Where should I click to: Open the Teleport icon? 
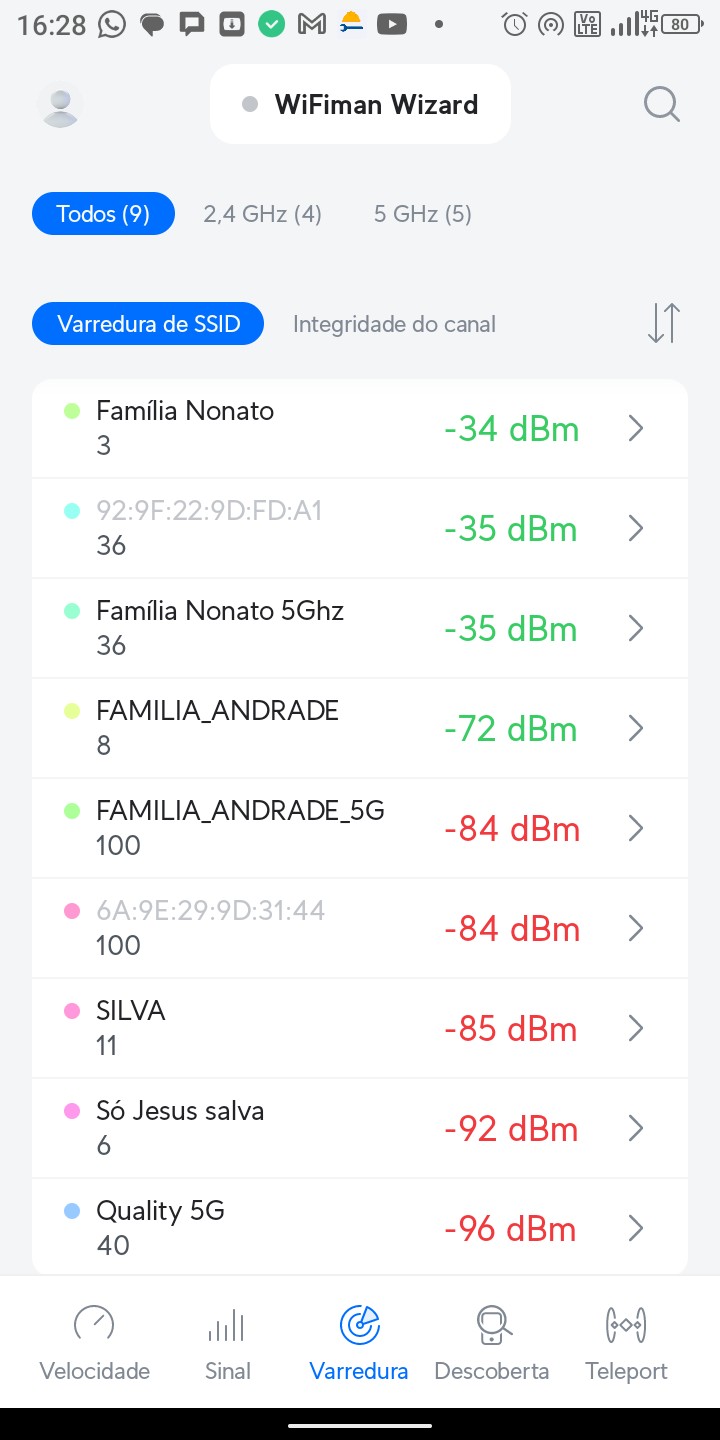tap(626, 1325)
